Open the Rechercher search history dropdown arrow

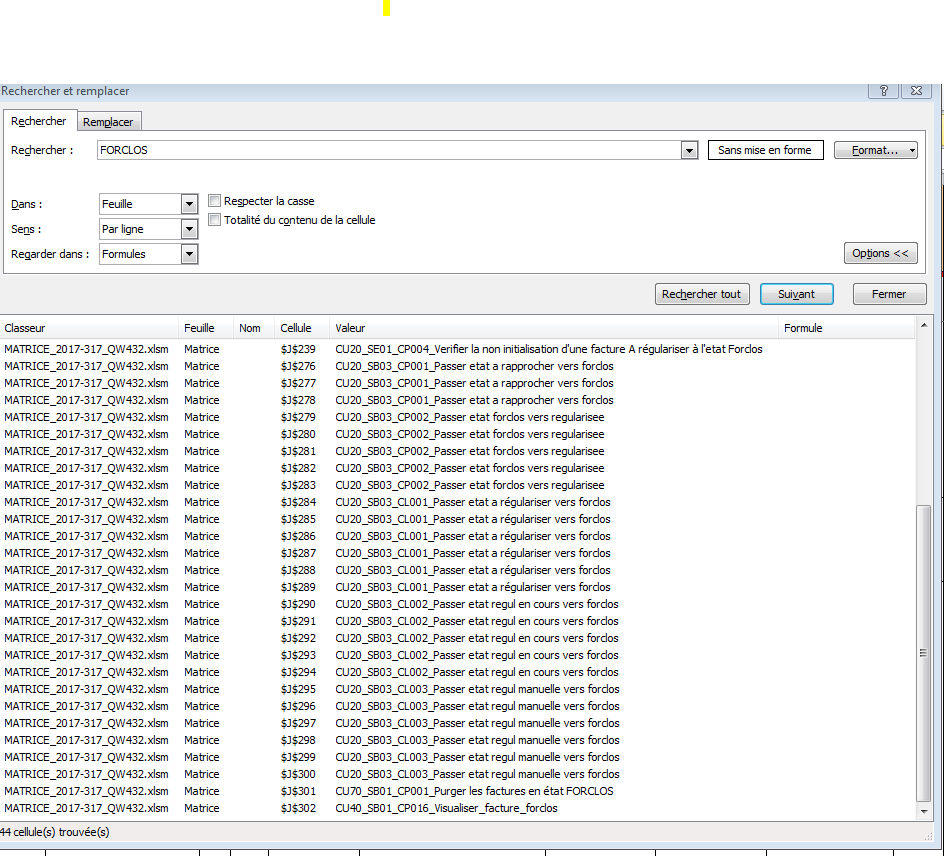[689, 150]
